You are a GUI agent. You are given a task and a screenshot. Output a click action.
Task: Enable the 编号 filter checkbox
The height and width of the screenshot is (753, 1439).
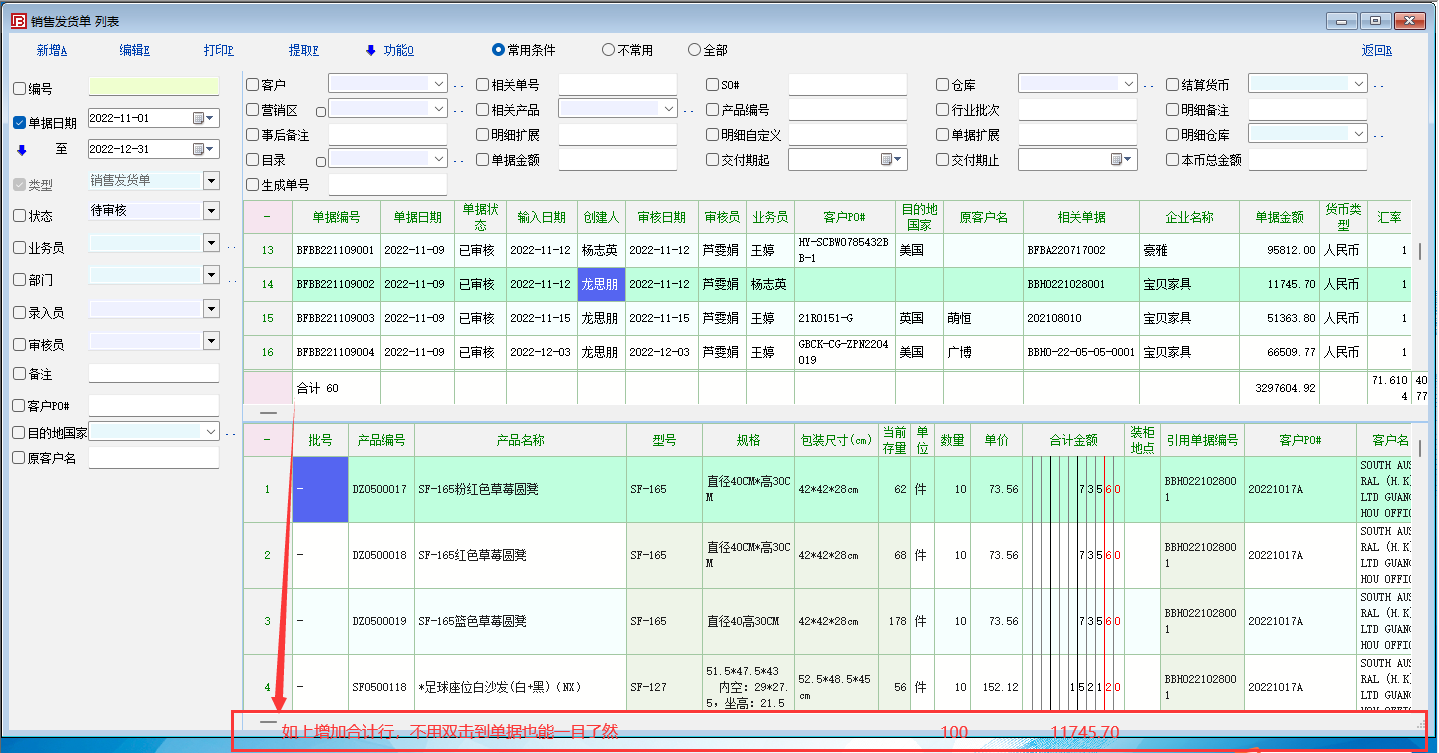coord(20,88)
